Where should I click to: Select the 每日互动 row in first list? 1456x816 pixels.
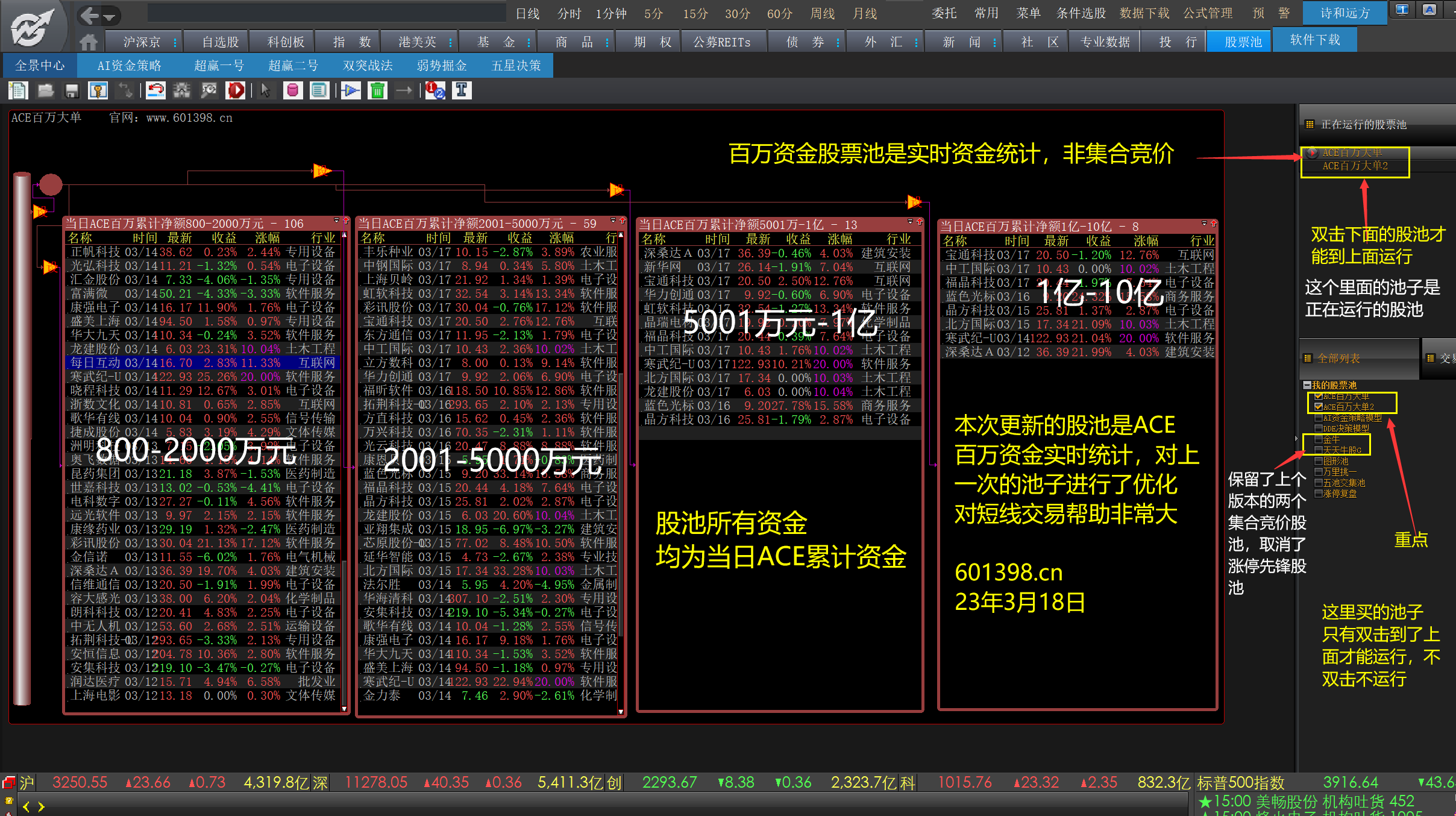pos(203,363)
